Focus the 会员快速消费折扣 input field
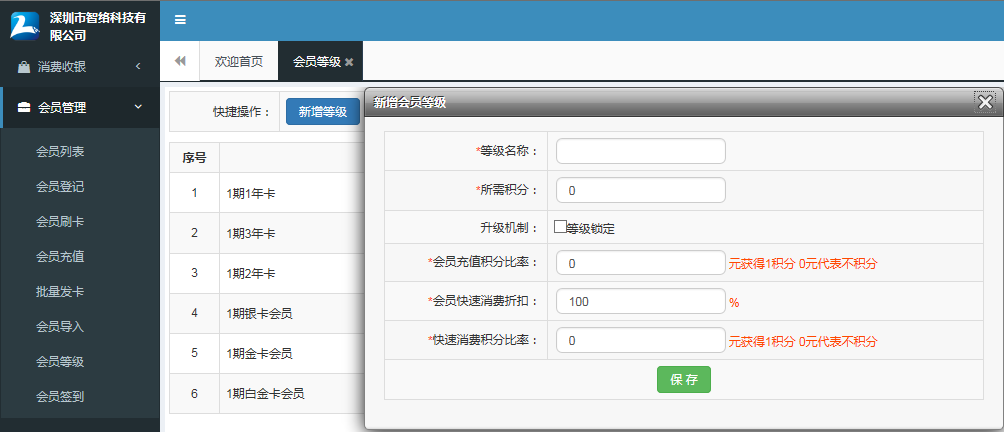1004x432 pixels. click(x=641, y=301)
